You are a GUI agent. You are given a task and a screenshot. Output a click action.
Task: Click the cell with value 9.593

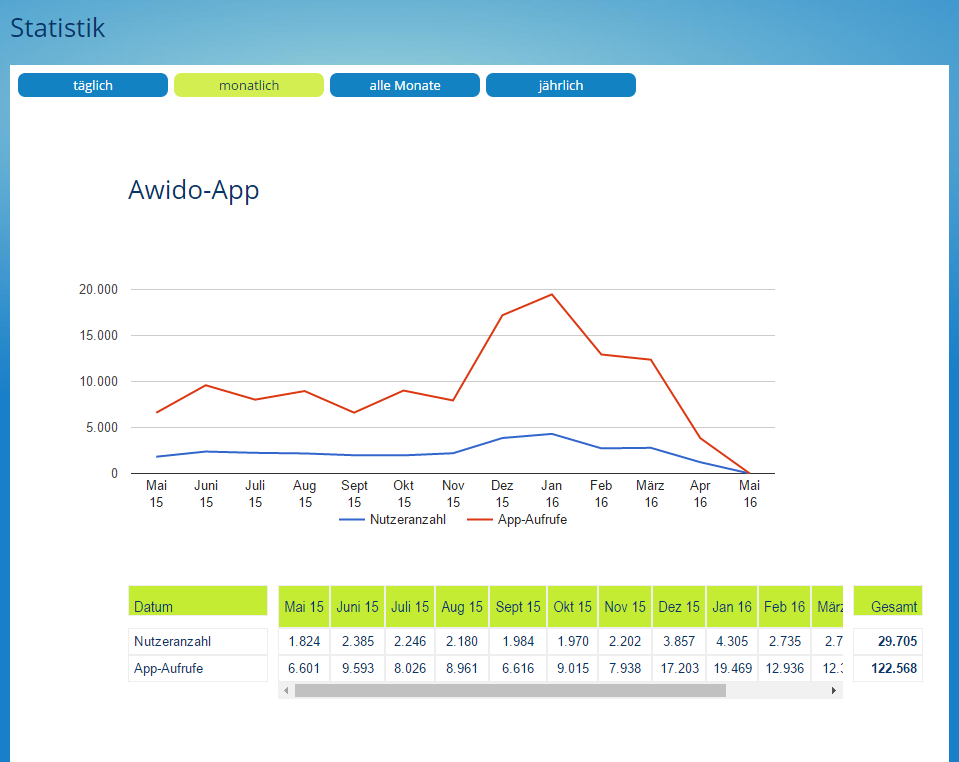[358, 668]
